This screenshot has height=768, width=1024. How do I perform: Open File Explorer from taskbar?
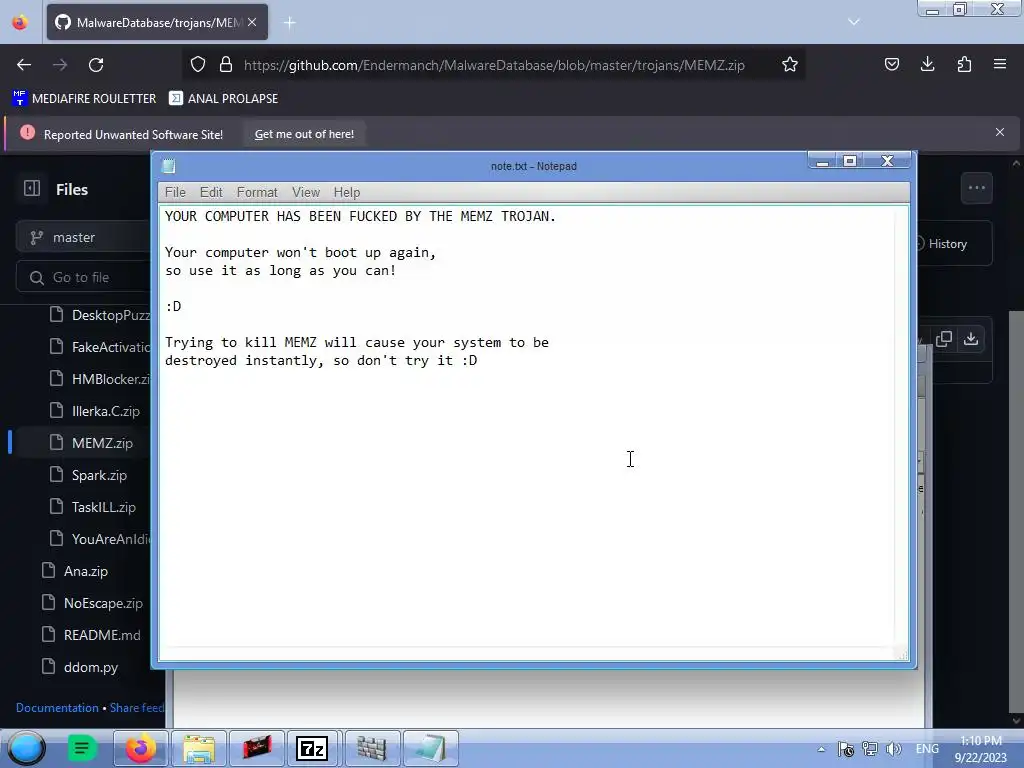[x=199, y=748]
